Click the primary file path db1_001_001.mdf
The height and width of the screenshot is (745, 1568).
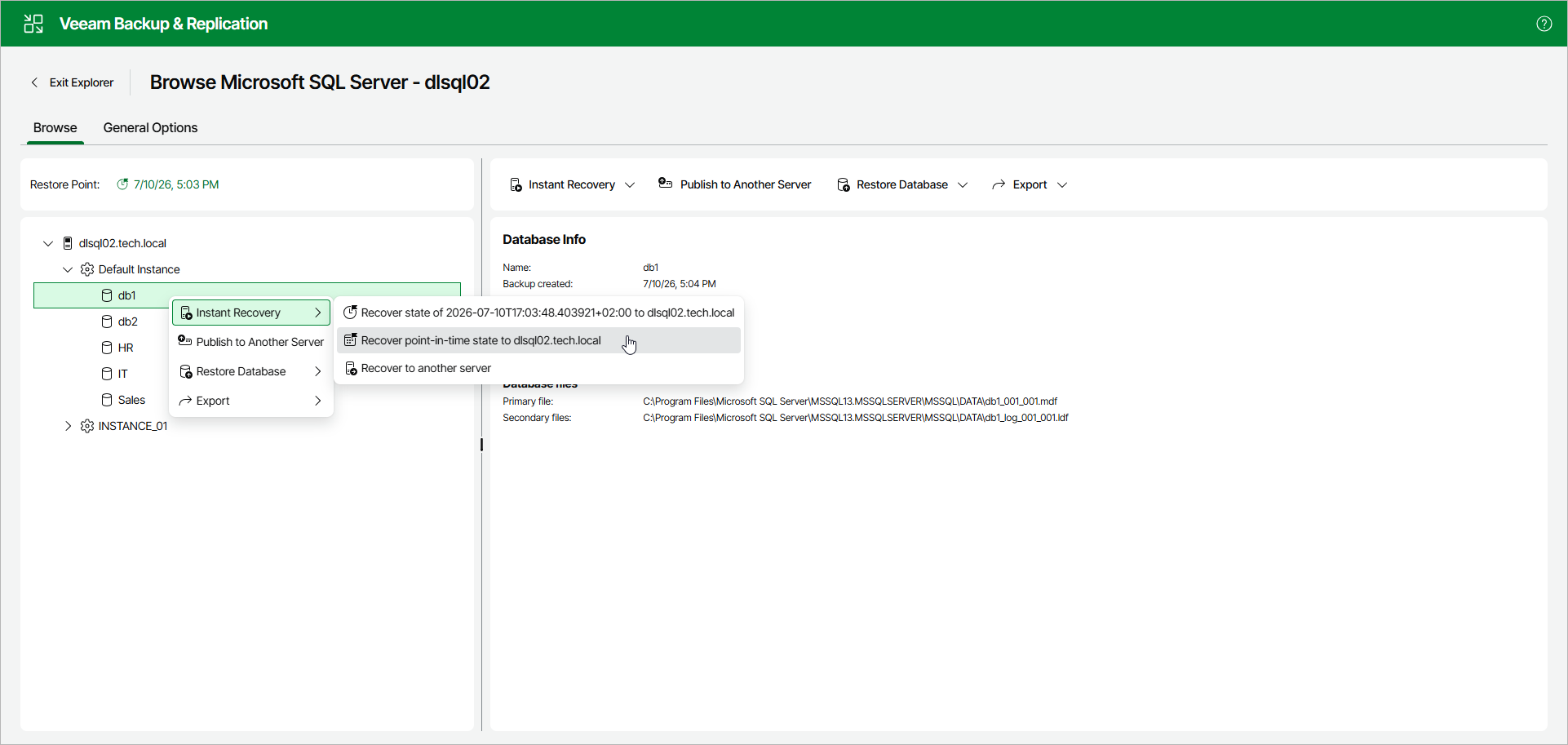coord(850,401)
